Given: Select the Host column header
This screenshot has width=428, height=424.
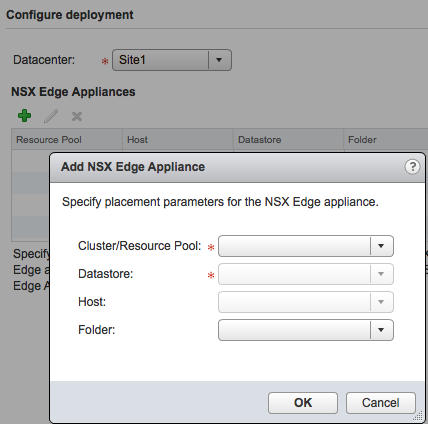Looking at the screenshot, I should 178,139.
